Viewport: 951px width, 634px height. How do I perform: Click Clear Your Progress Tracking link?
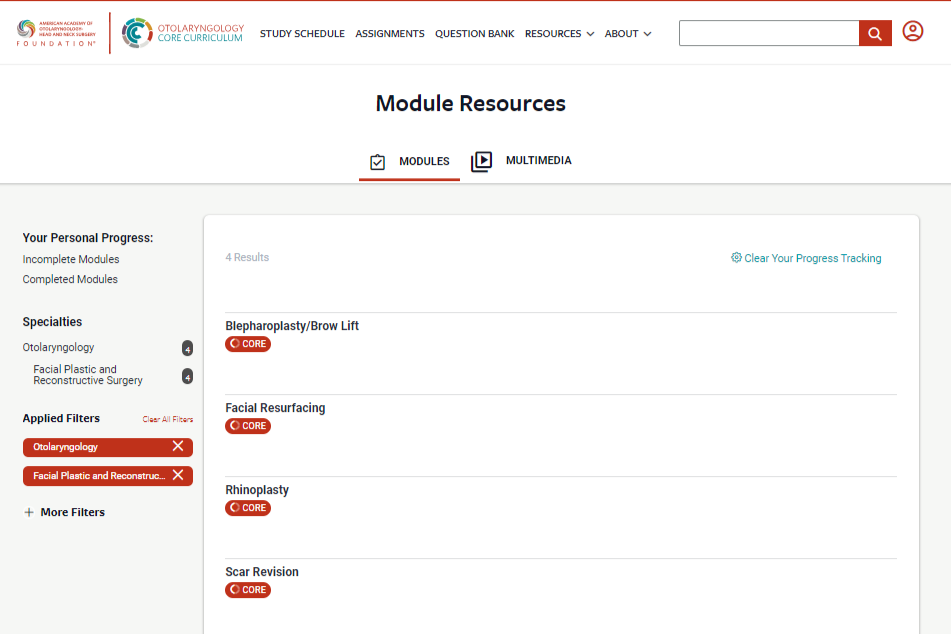coord(806,258)
